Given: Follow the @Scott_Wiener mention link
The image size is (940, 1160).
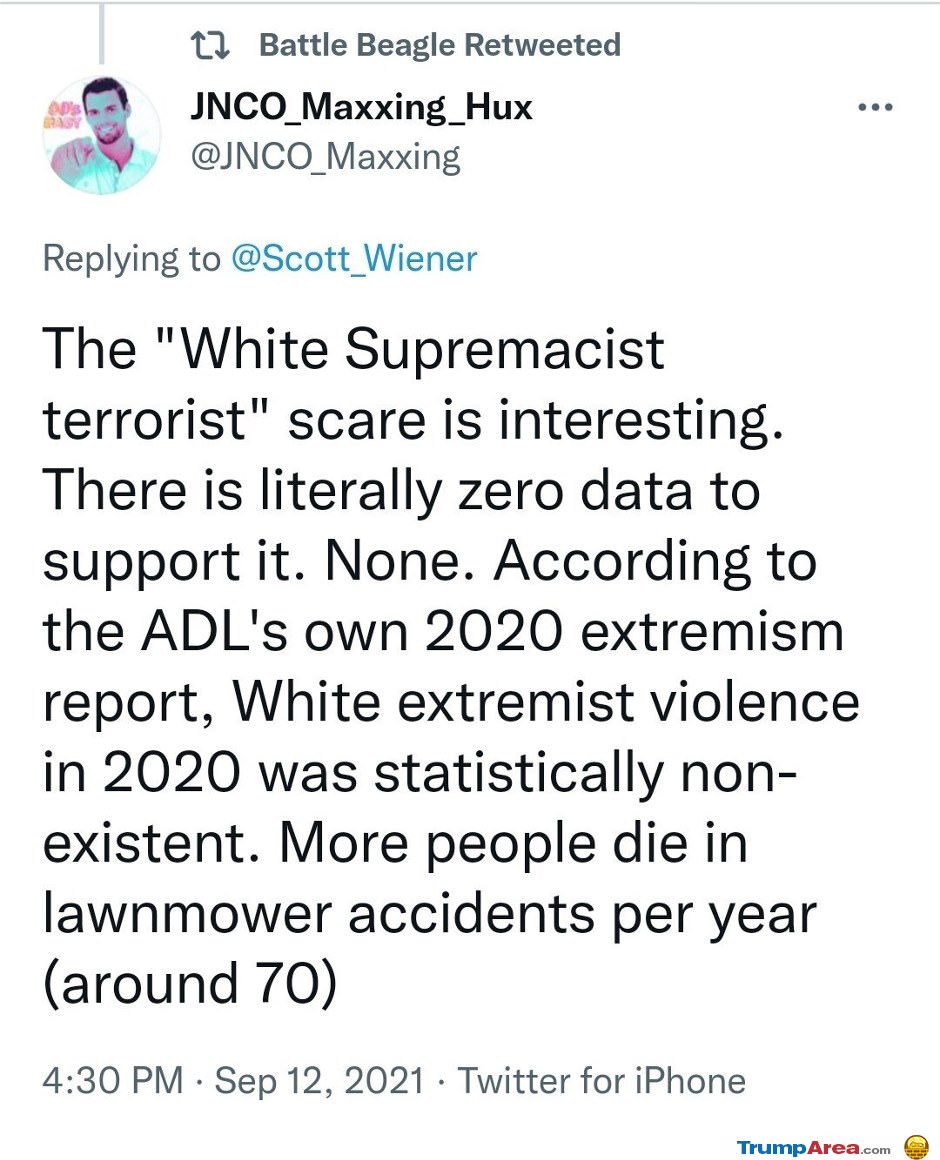Looking at the screenshot, I should click(354, 258).
